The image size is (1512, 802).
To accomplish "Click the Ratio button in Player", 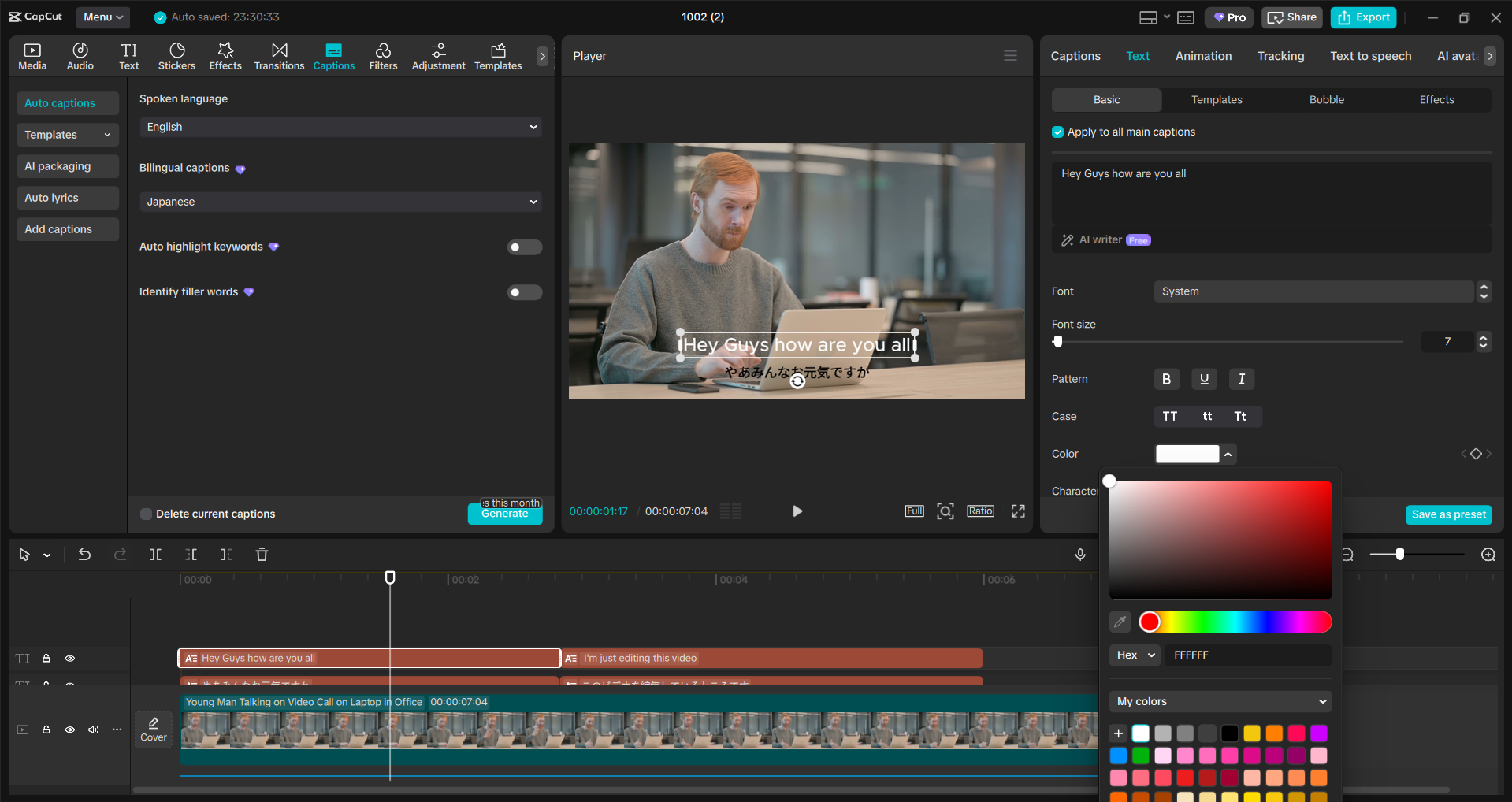I will [980, 511].
